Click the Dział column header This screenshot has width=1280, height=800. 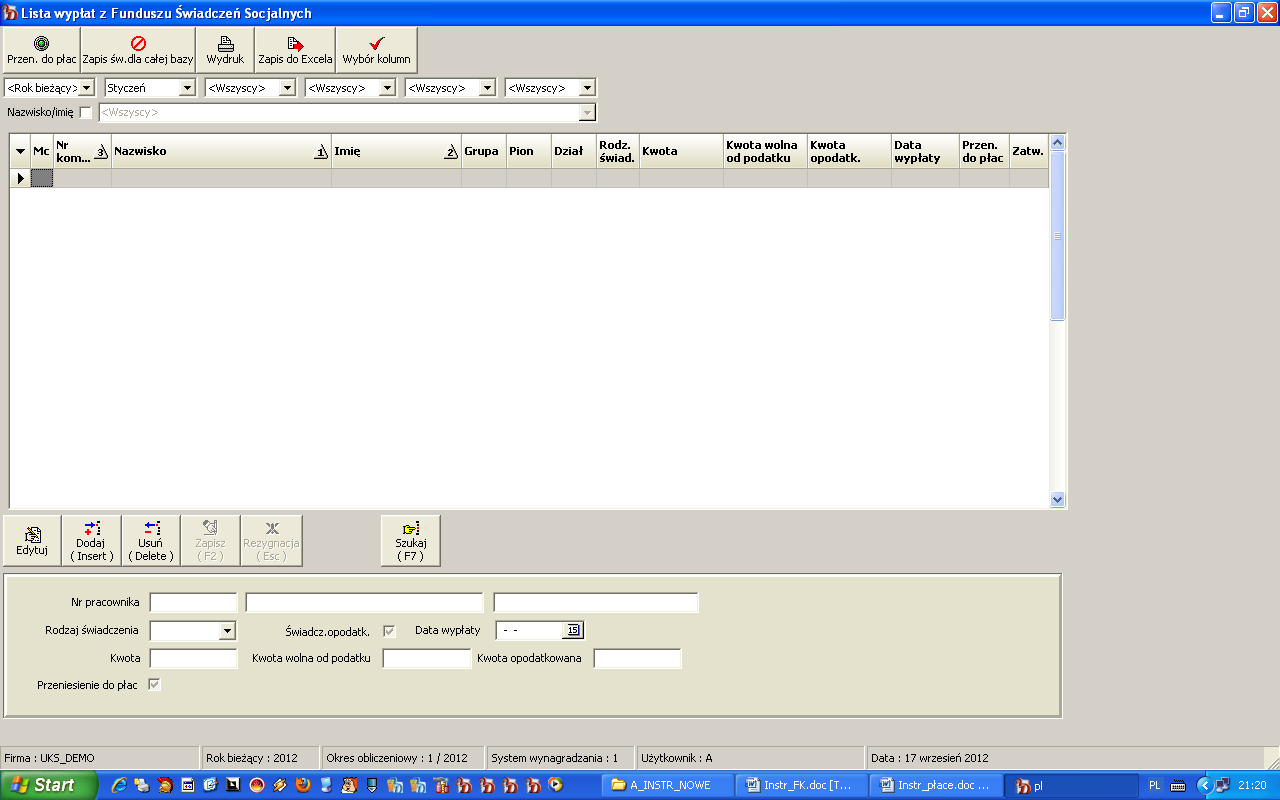click(x=574, y=151)
